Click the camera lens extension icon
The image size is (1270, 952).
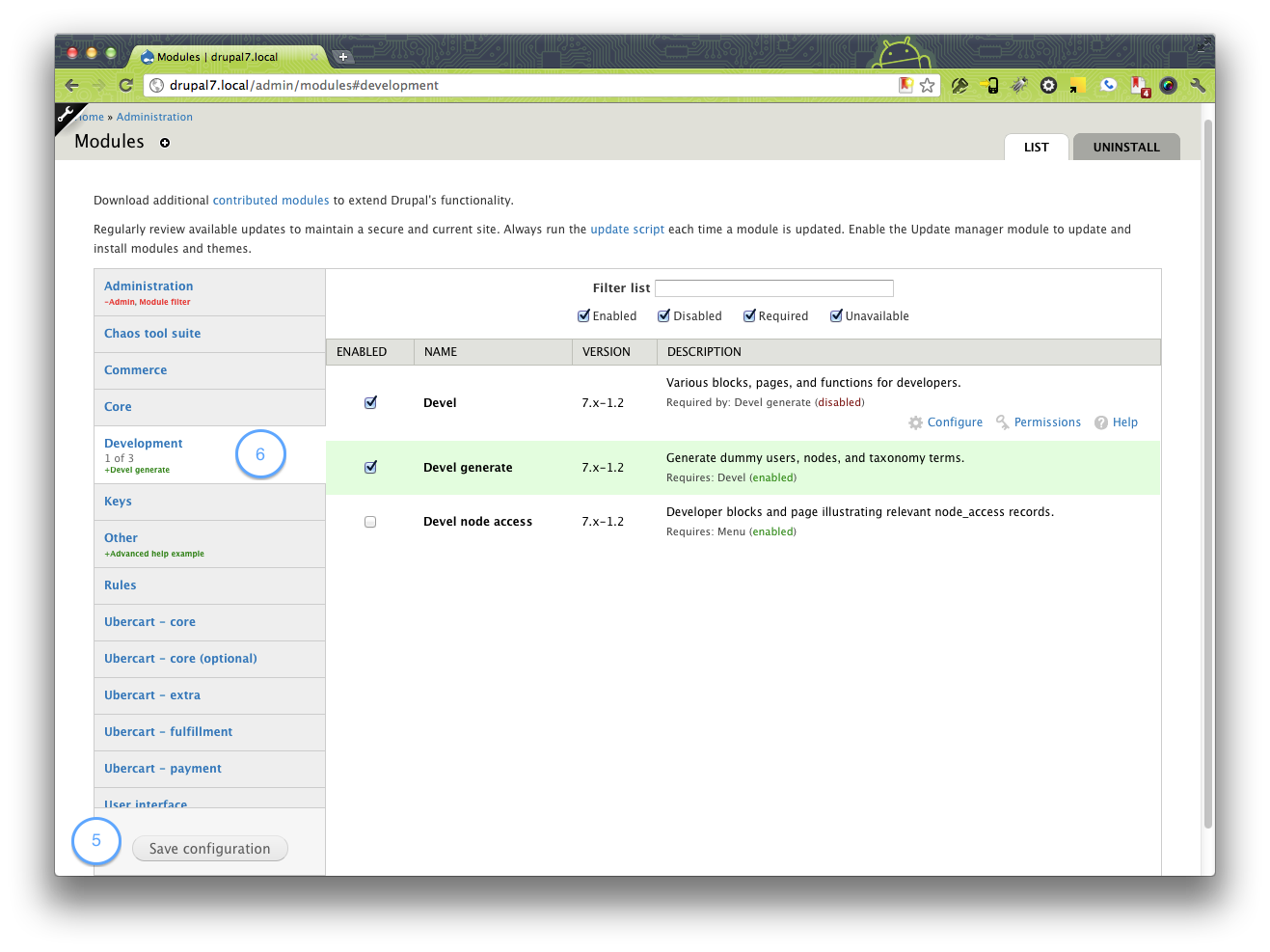pos(1168,85)
